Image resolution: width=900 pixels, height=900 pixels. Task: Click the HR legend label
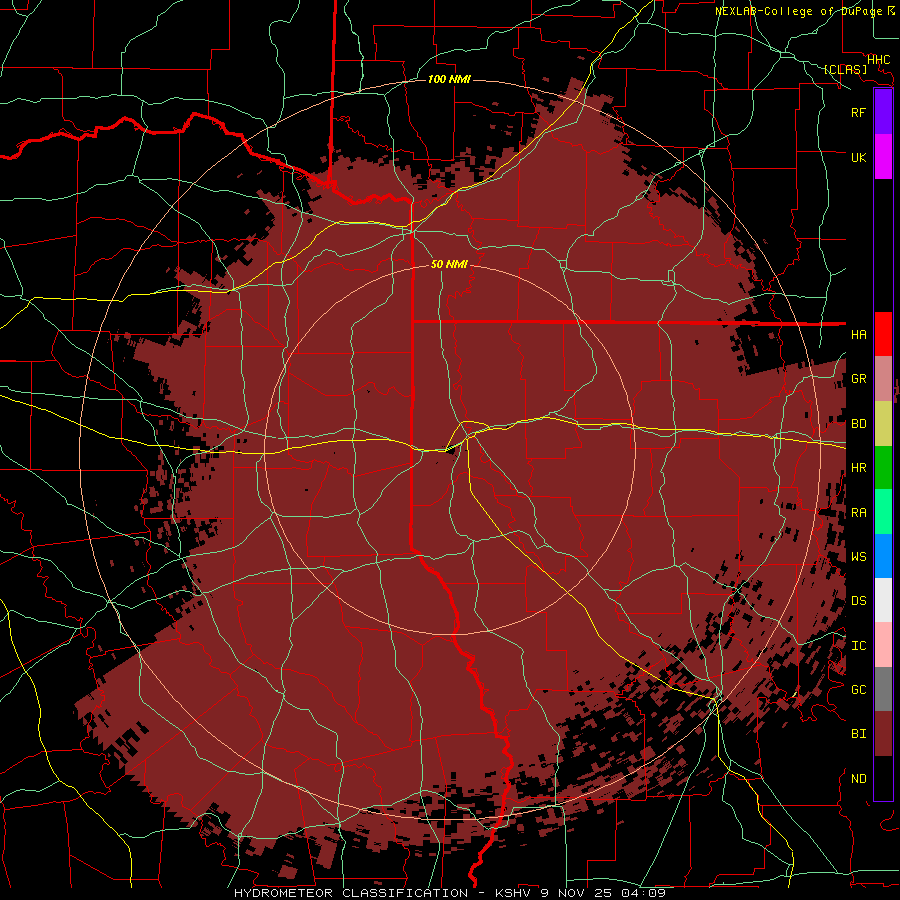pyautogui.click(x=859, y=468)
